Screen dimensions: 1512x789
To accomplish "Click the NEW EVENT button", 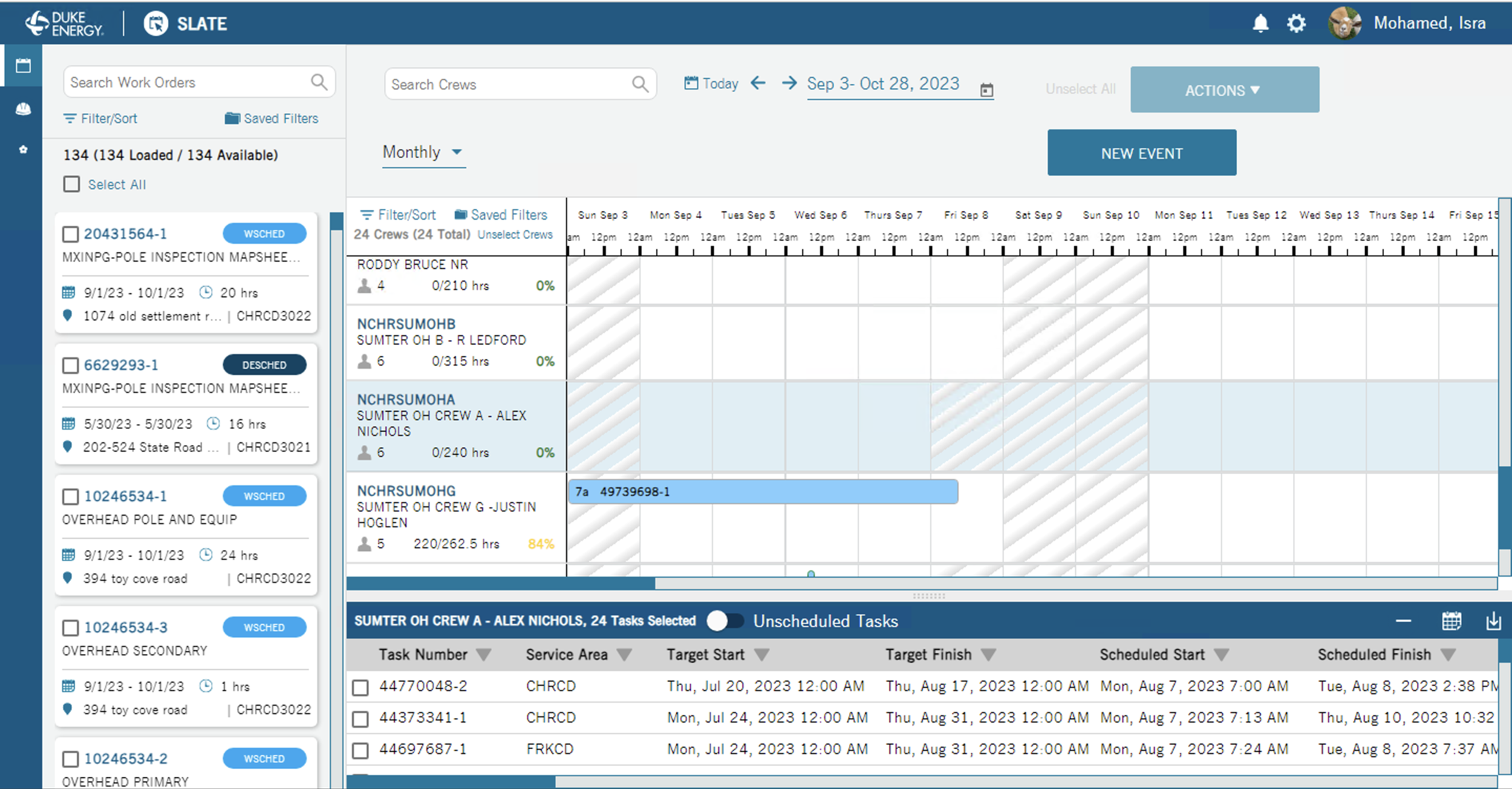I will (x=1141, y=153).
